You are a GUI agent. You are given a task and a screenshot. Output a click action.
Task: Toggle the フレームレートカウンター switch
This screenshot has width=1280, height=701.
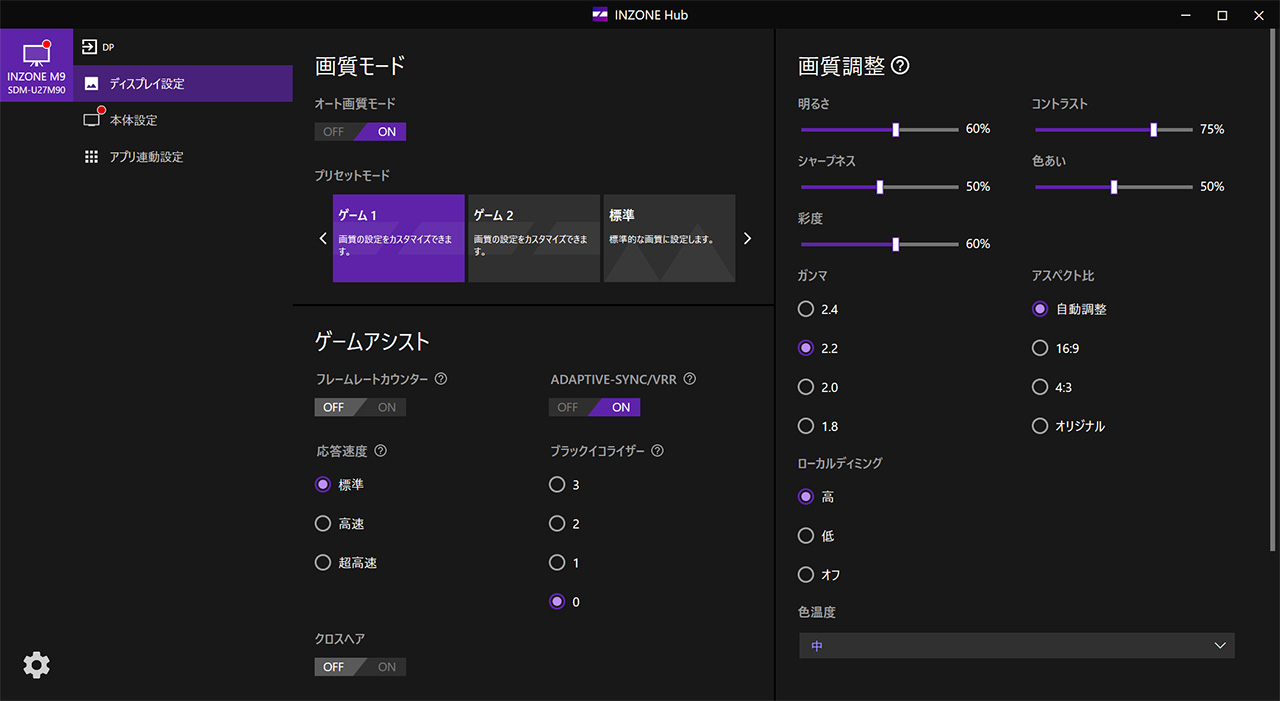click(360, 407)
